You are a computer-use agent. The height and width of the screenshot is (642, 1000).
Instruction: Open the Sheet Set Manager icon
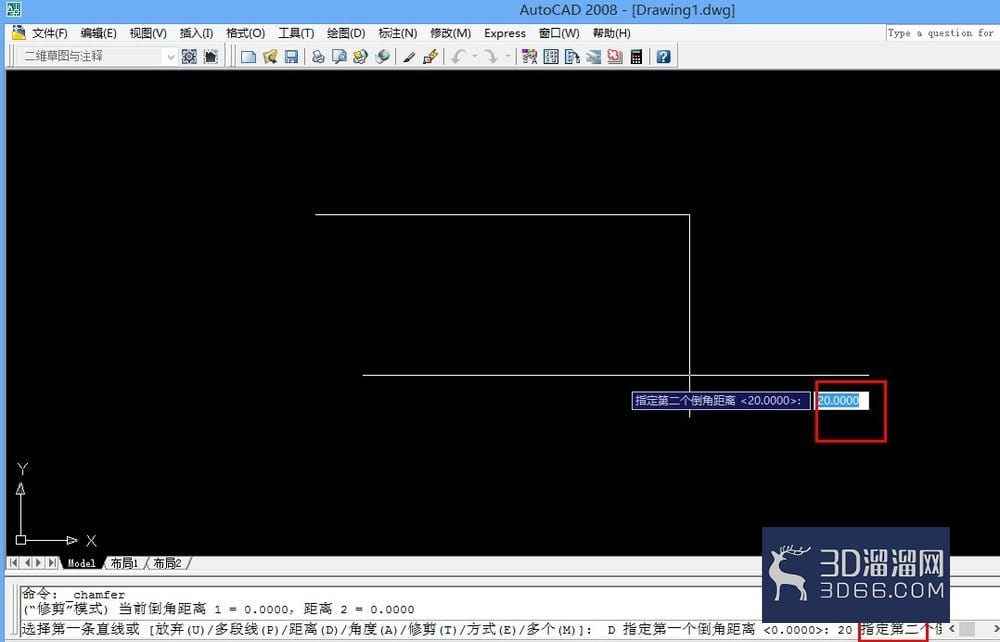[594, 57]
